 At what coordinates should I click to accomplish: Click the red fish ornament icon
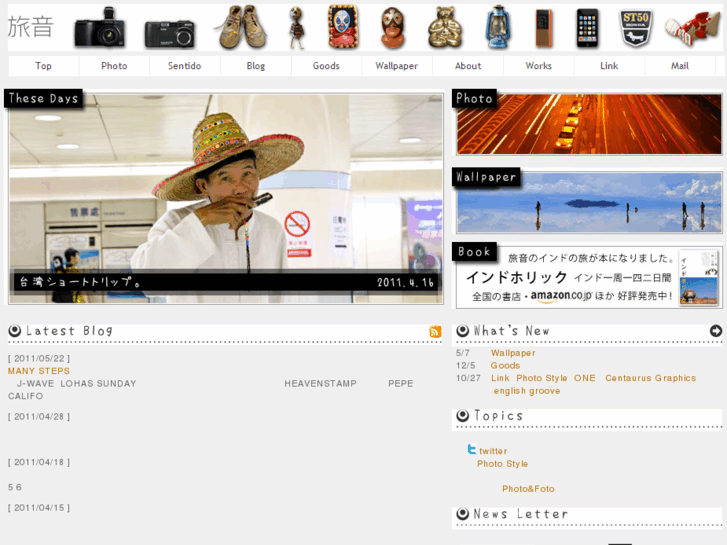[x=691, y=28]
